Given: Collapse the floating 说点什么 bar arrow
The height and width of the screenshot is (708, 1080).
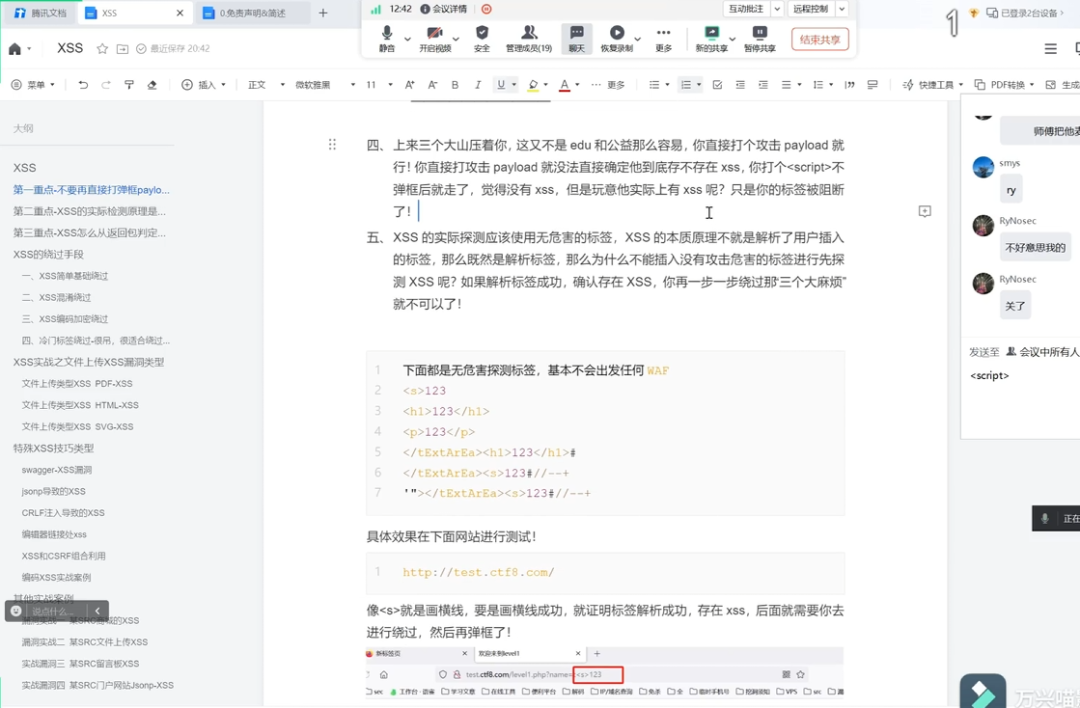Looking at the screenshot, I should (98, 611).
